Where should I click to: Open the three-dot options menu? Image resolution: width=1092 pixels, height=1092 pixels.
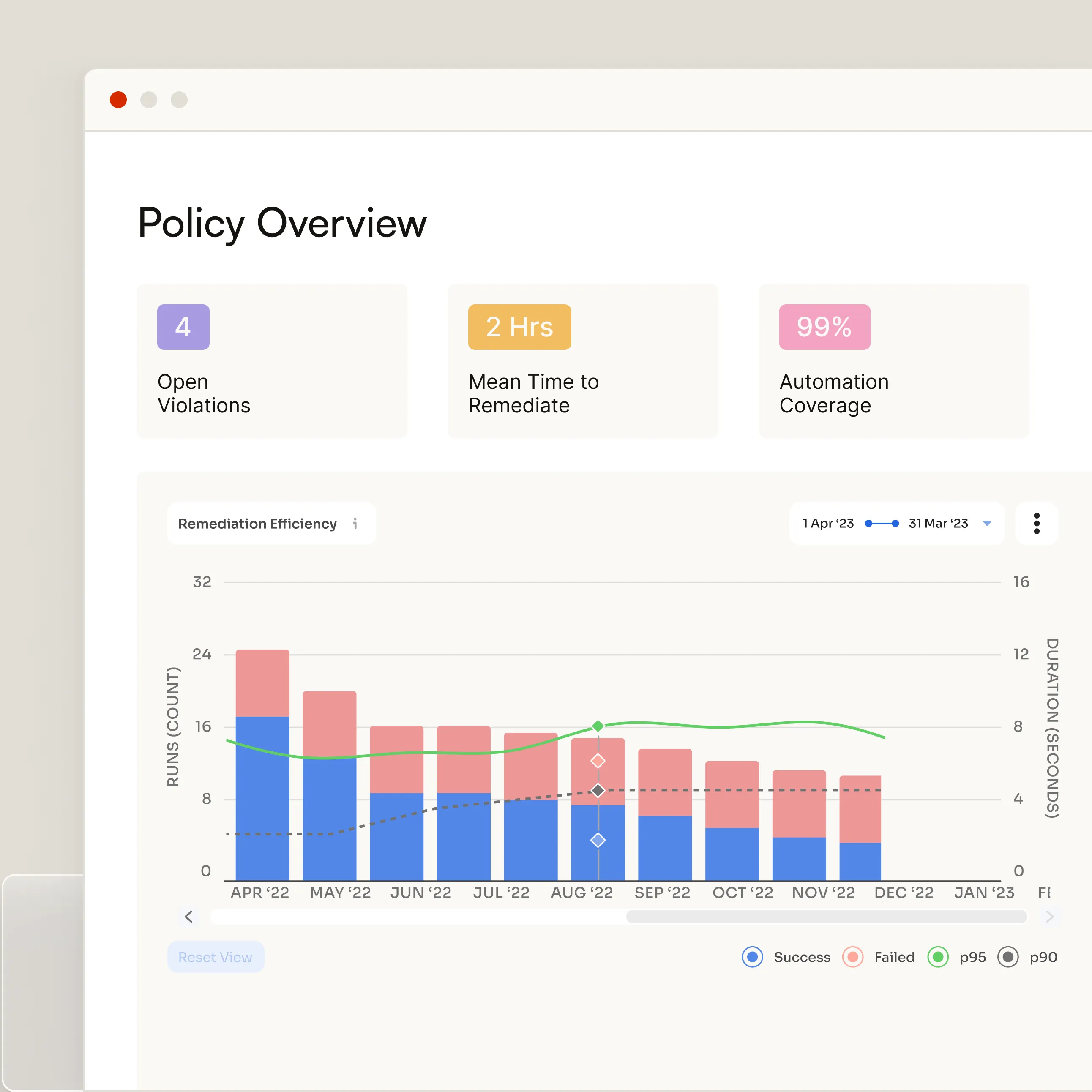[1037, 524]
